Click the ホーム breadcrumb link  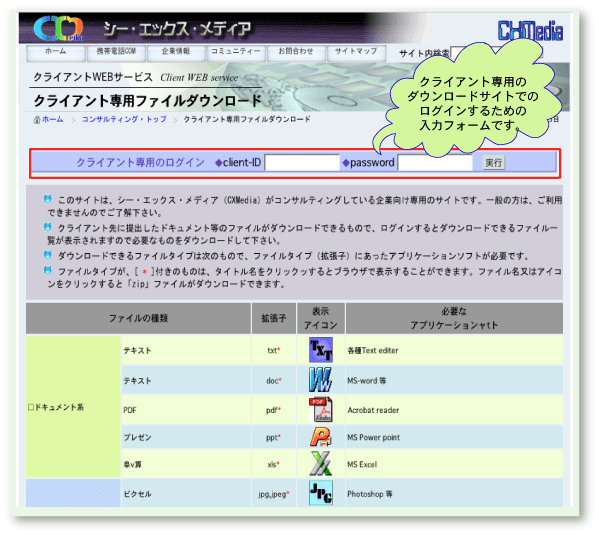53,119
